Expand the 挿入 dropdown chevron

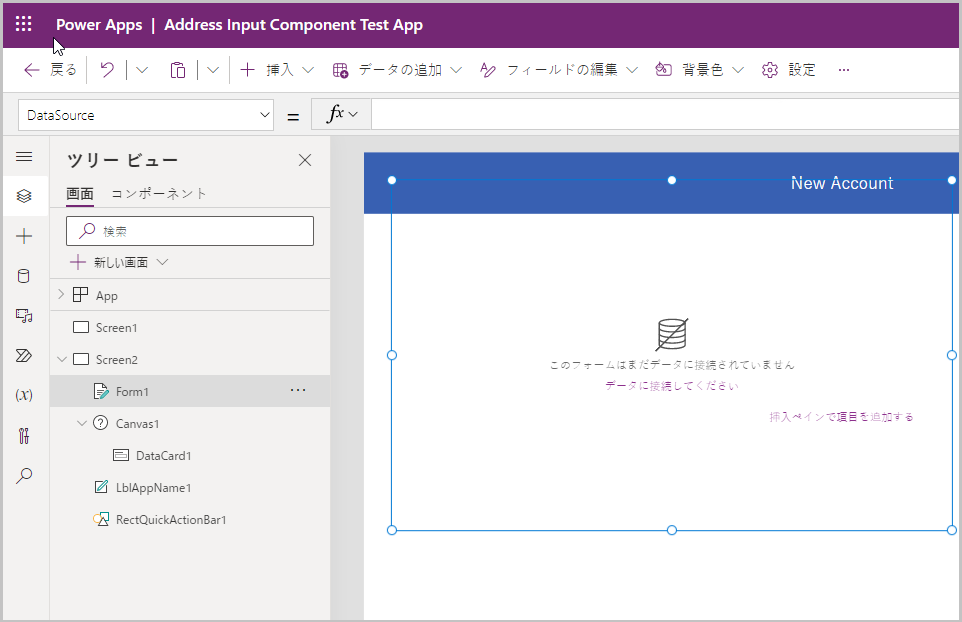point(308,70)
